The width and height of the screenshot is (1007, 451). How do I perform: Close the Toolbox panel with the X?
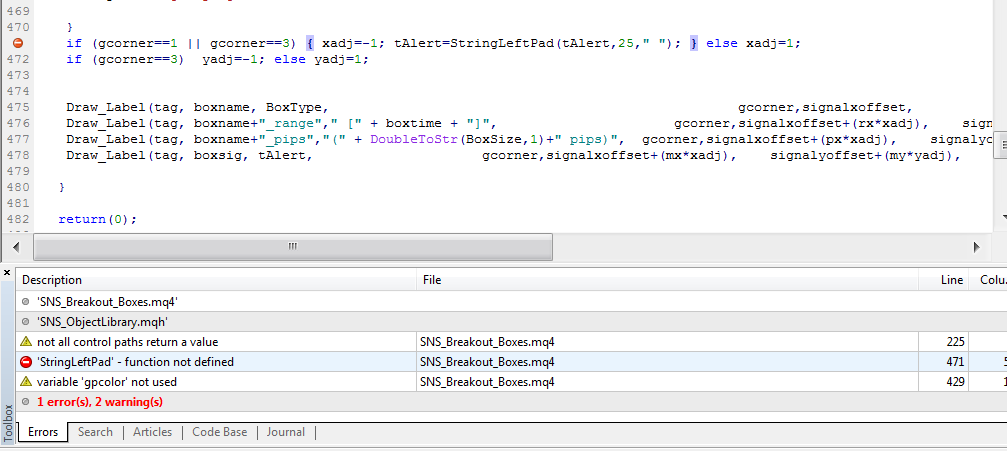(8, 272)
